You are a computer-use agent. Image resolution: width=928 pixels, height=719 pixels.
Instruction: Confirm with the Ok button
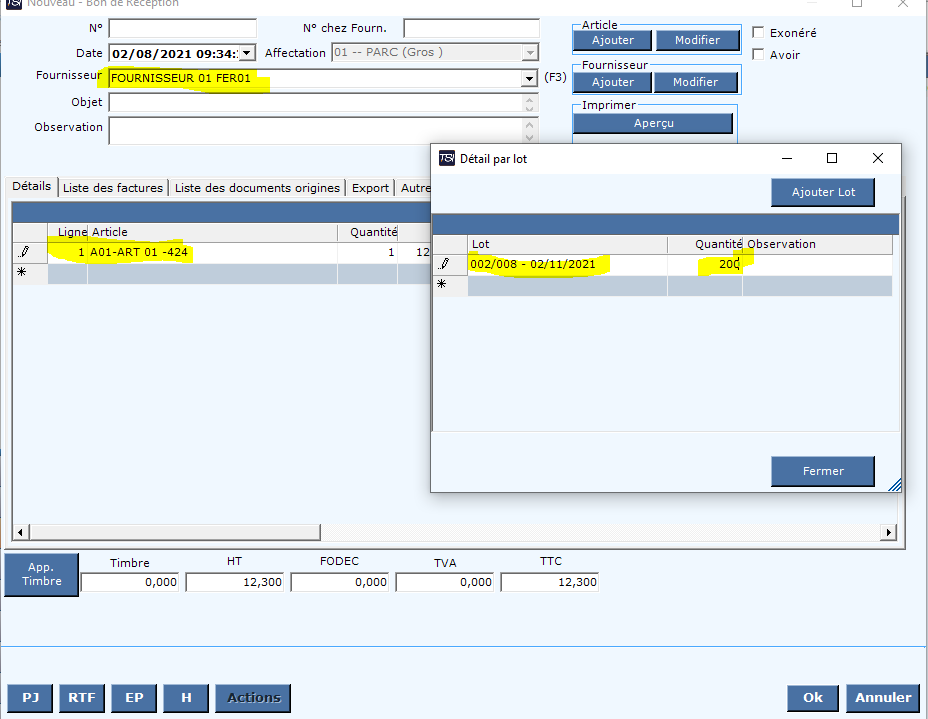pos(813,698)
